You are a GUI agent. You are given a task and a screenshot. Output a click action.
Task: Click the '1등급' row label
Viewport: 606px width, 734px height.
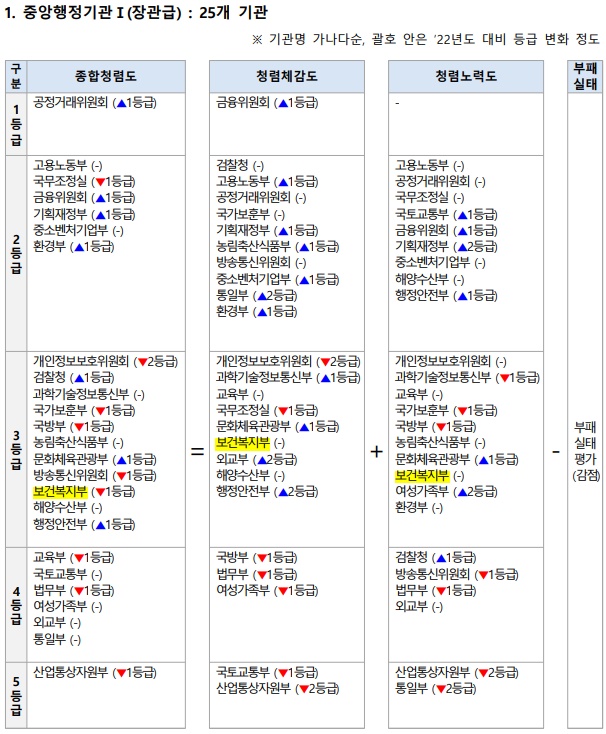coord(16,125)
